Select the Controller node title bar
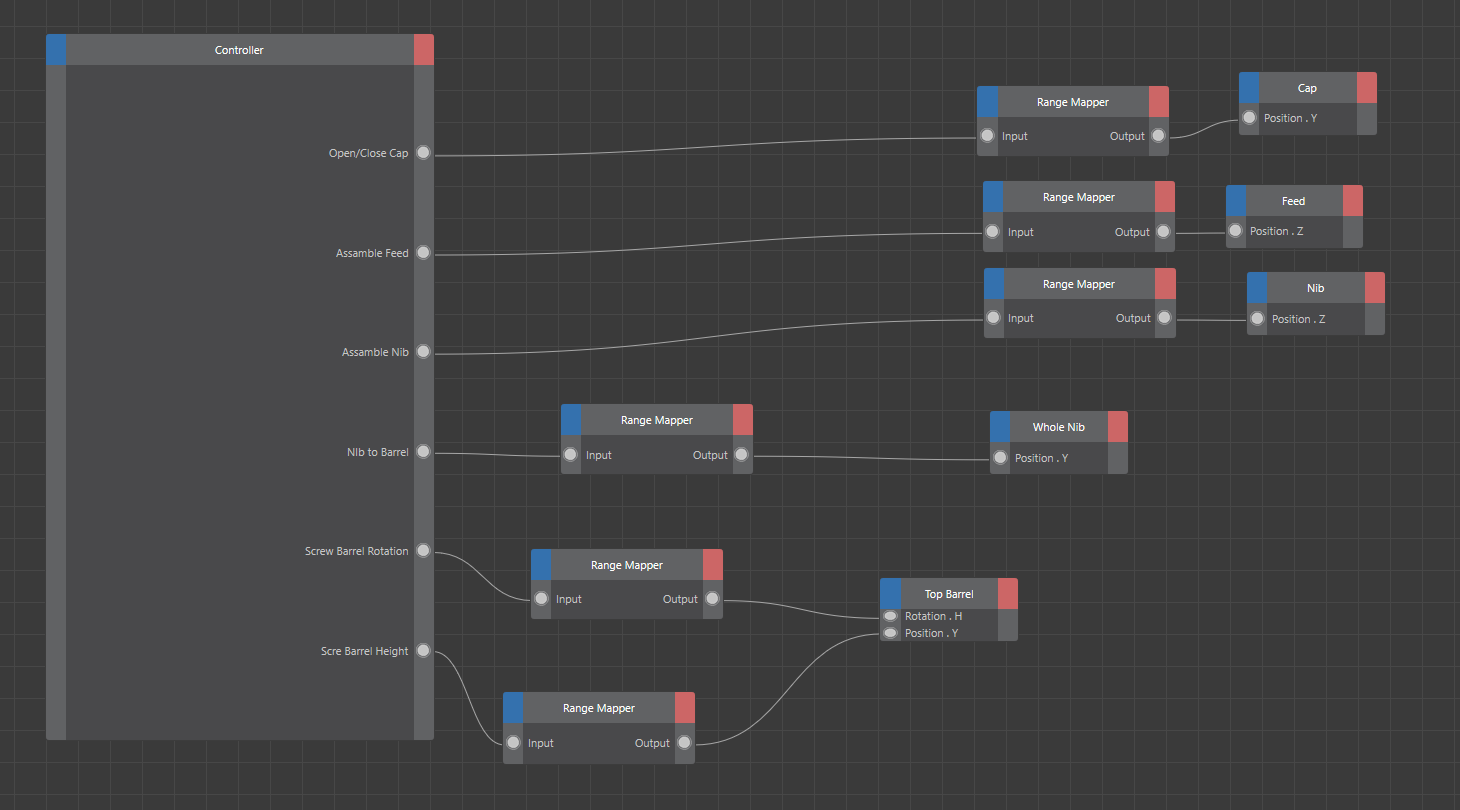Screen dimensions: 1460x810 coord(240,50)
